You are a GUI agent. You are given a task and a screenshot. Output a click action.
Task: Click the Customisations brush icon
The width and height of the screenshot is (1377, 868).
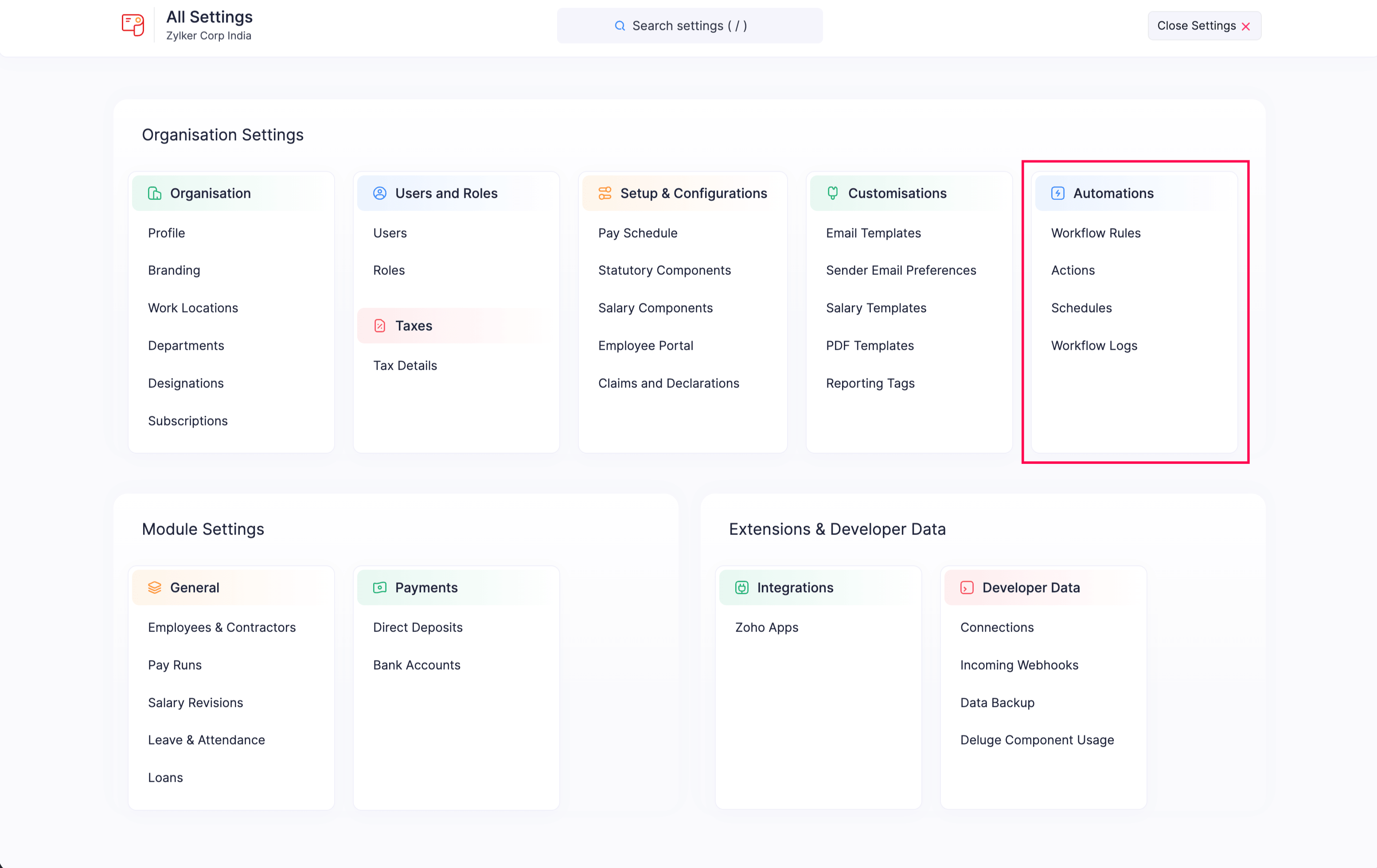833,193
